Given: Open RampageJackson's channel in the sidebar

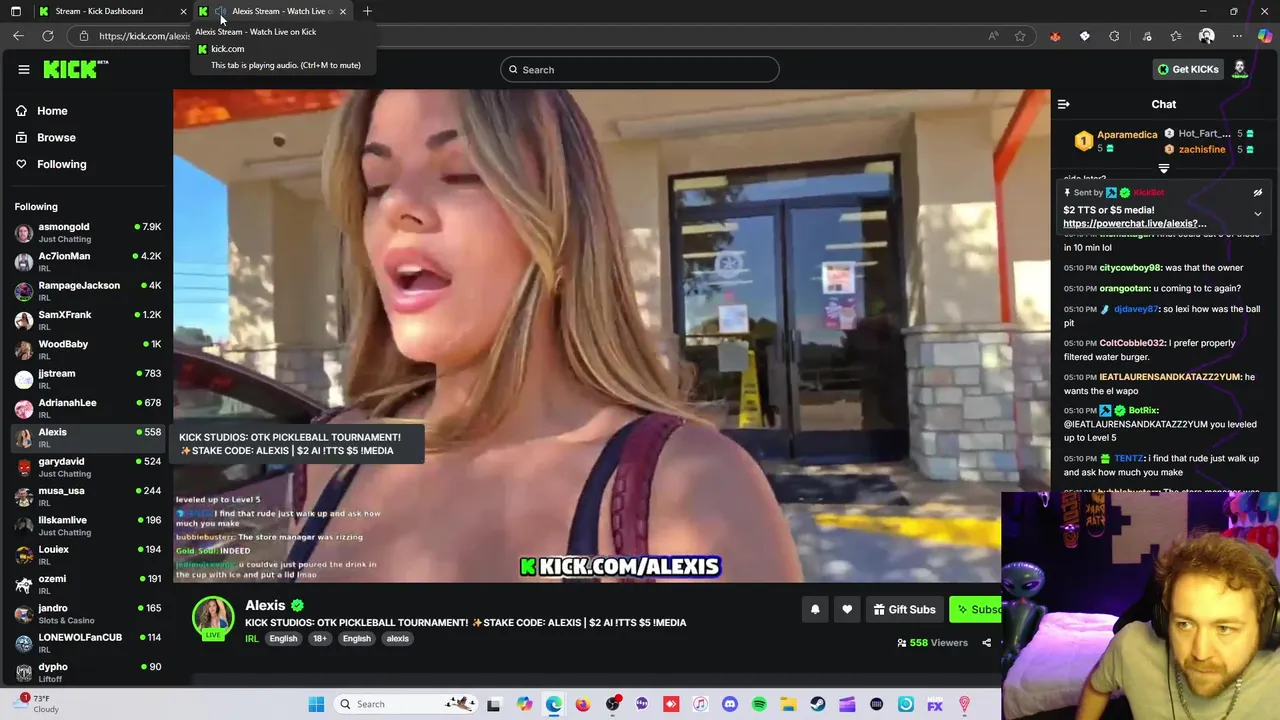Looking at the screenshot, I should 87,291.
